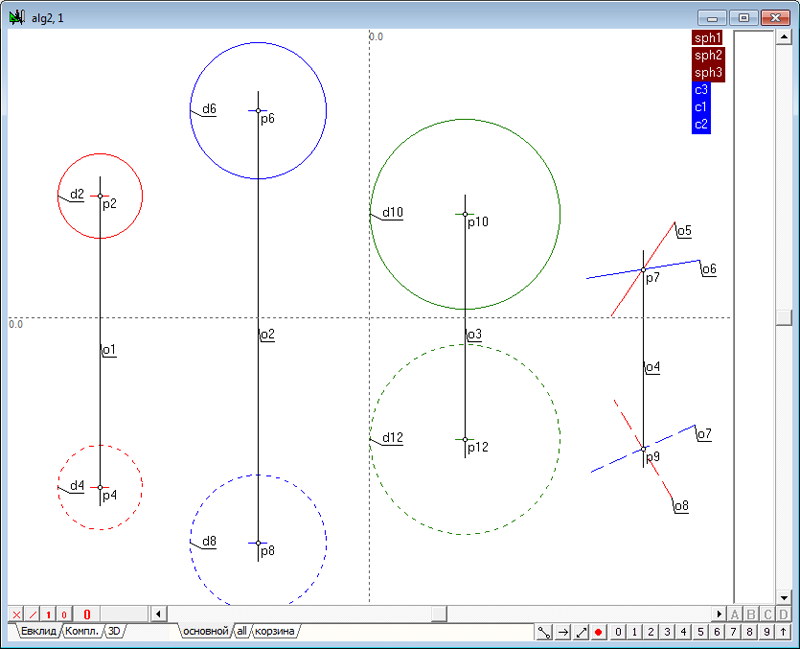The height and width of the screenshot is (649, 800).
Task: Switch to the 3D tab
Action: (x=114, y=631)
